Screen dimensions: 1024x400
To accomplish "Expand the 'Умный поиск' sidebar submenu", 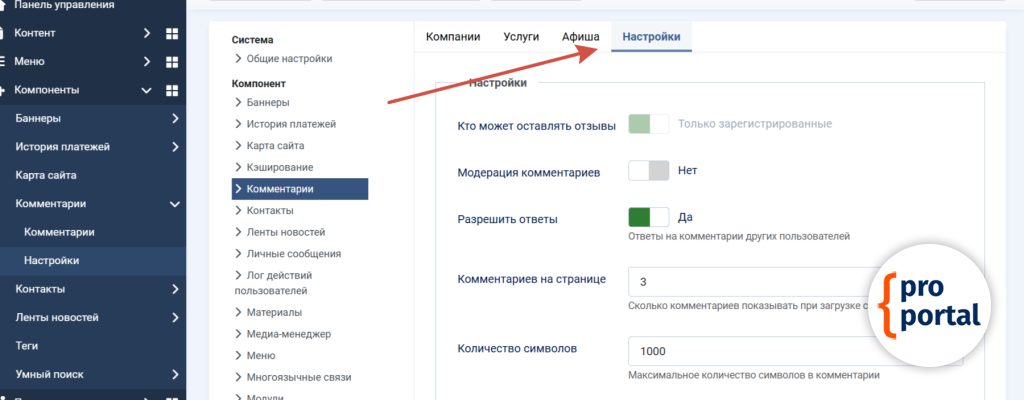I will (175, 375).
